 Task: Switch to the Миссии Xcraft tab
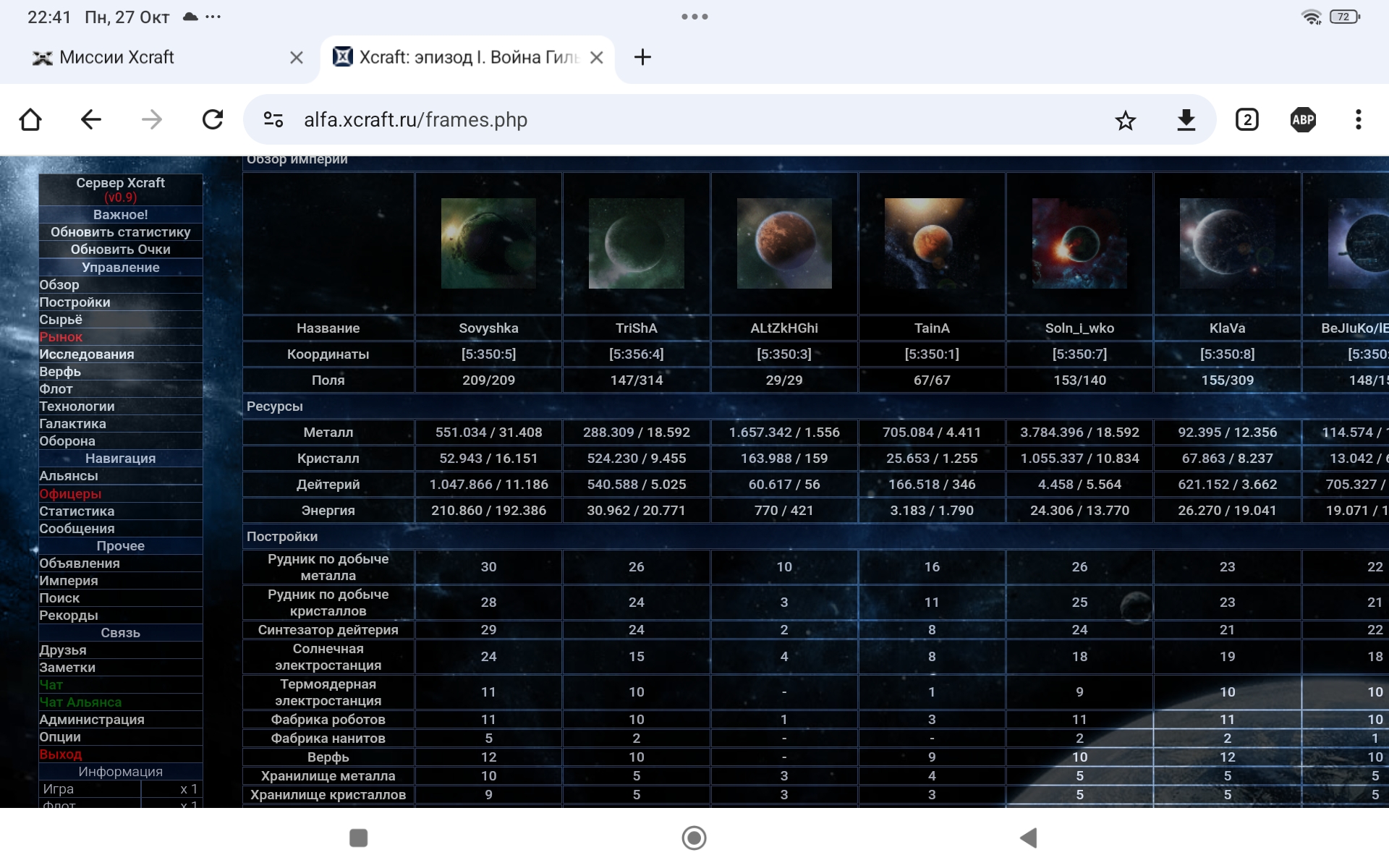click(117, 57)
